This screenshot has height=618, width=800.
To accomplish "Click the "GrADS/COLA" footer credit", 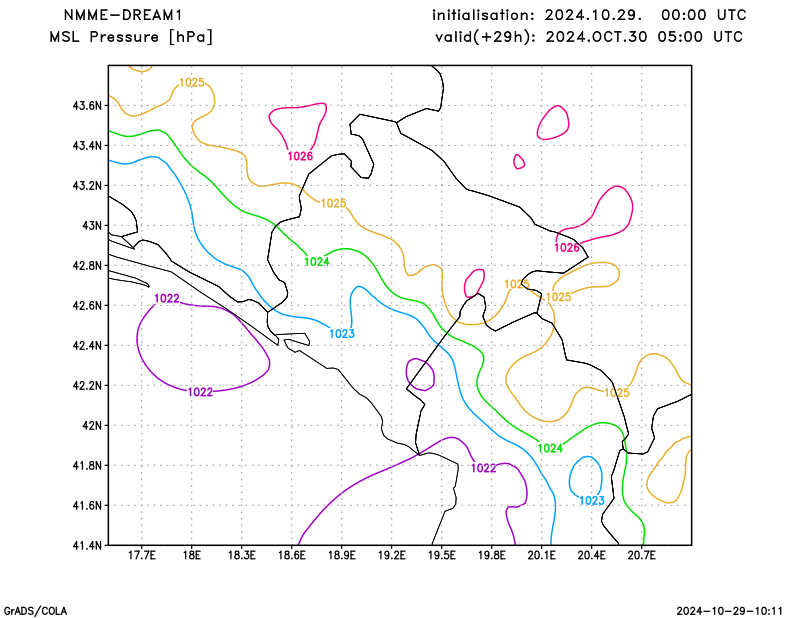I will pos(35,611).
